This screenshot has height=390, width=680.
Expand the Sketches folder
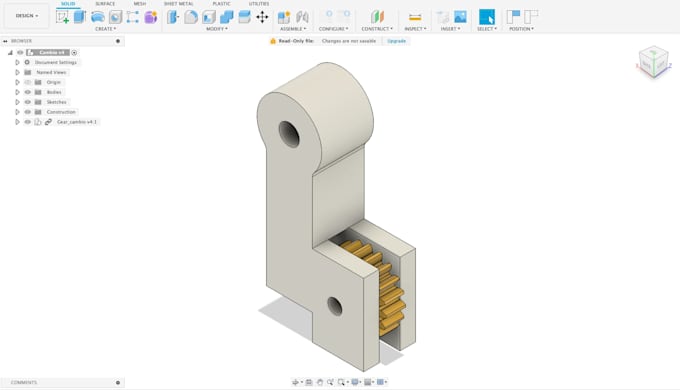[17, 102]
